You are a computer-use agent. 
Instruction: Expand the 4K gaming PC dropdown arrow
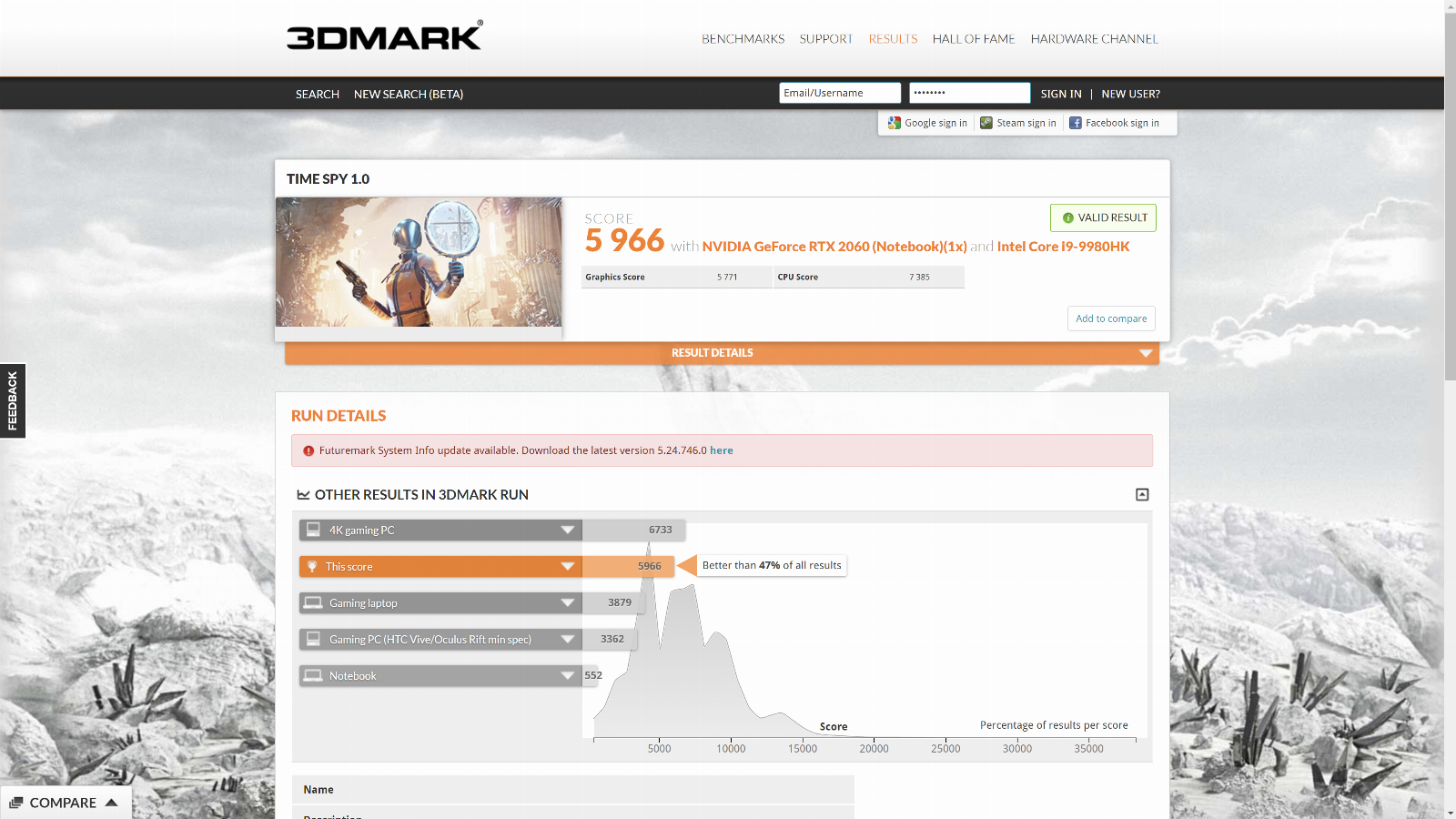[x=568, y=530]
